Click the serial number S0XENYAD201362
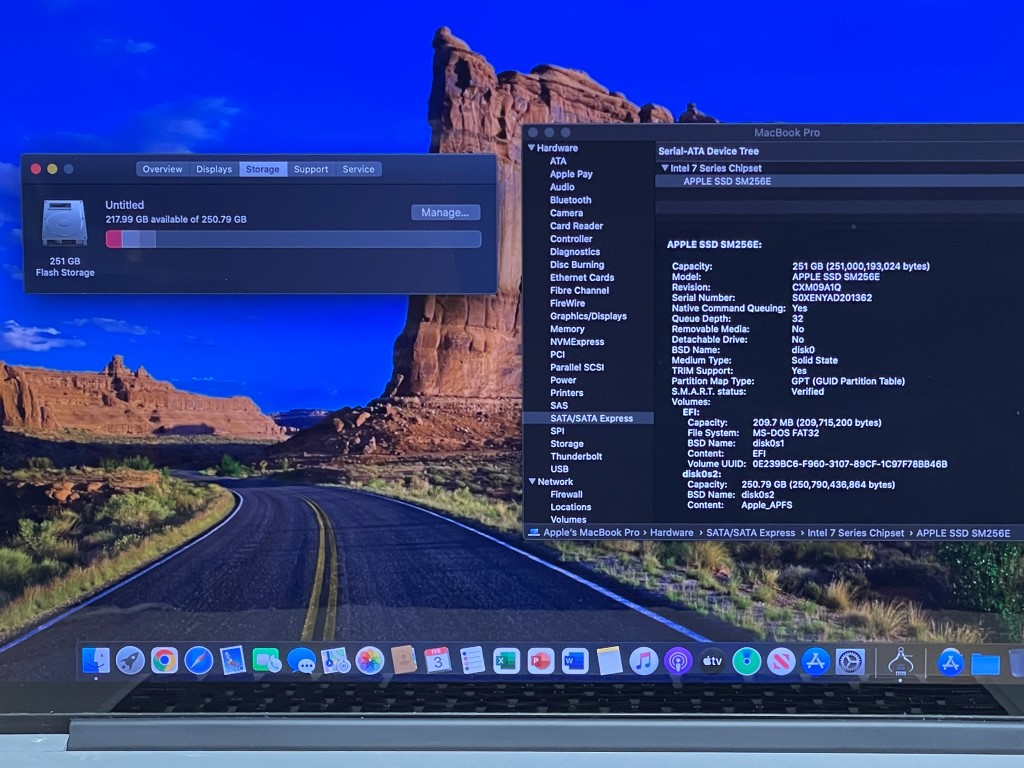 pos(832,298)
